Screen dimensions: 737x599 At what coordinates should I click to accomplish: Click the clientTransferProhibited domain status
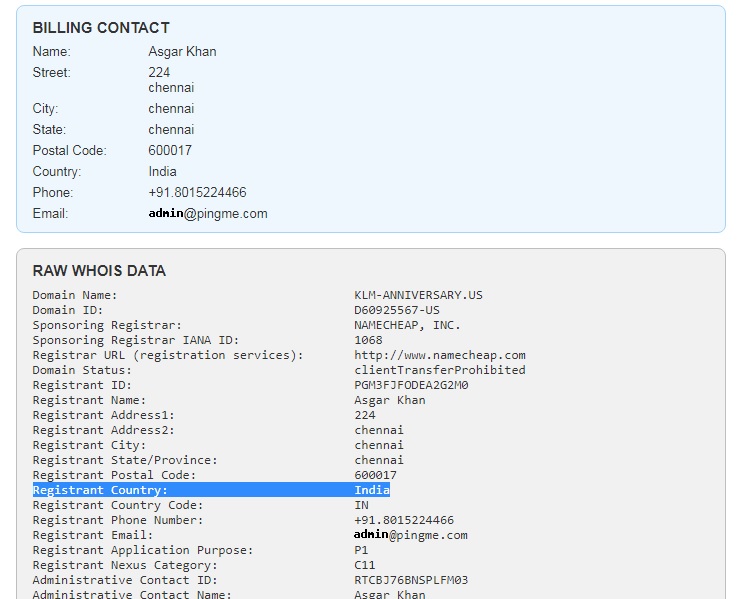tap(439, 370)
